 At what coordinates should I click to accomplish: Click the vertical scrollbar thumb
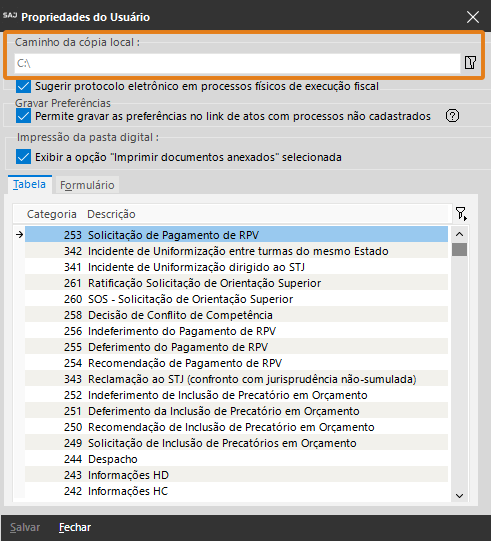459,249
